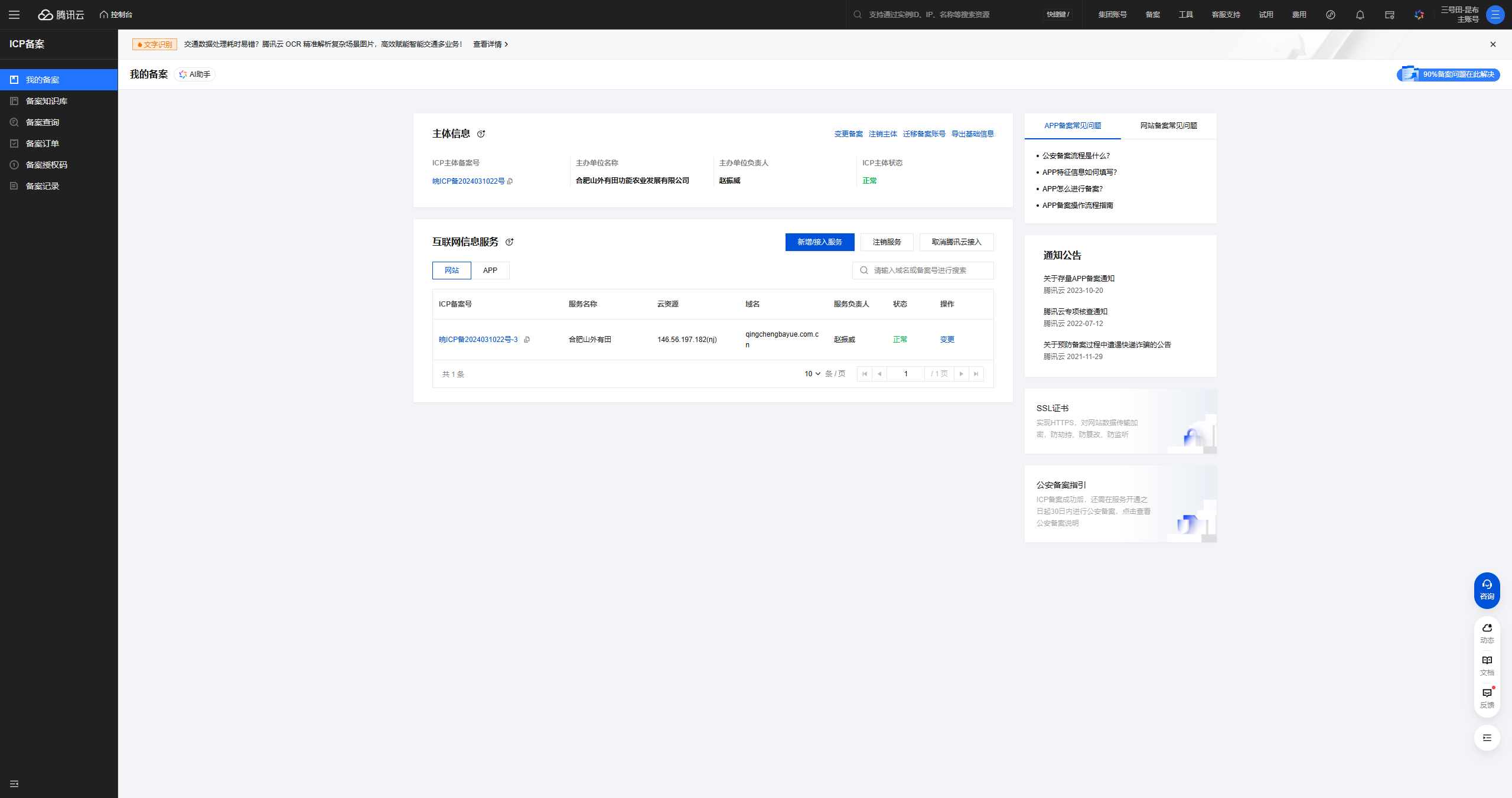Switch to the 网站备案常见问题 tab
The height and width of the screenshot is (798, 1512).
(x=1168, y=126)
